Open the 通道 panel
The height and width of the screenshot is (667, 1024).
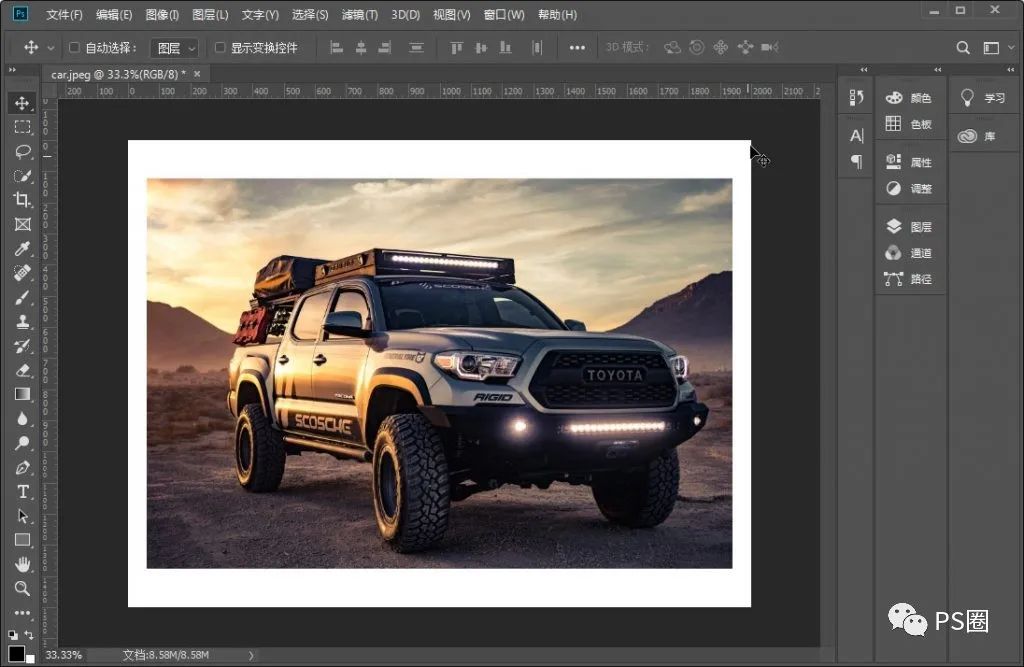tap(910, 253)
